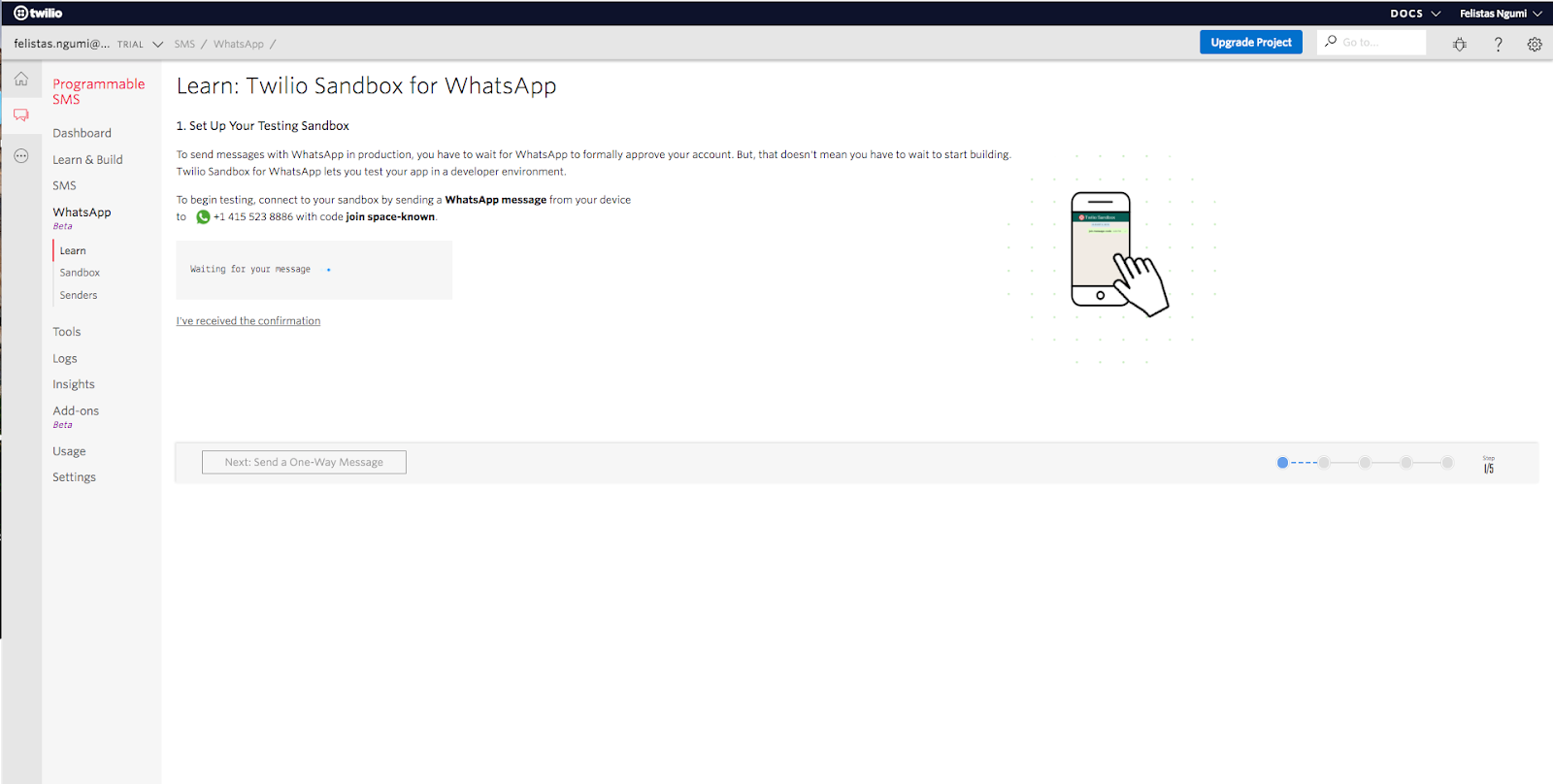Click Next: Send a One-Way Message button

[x=304, y=462]
